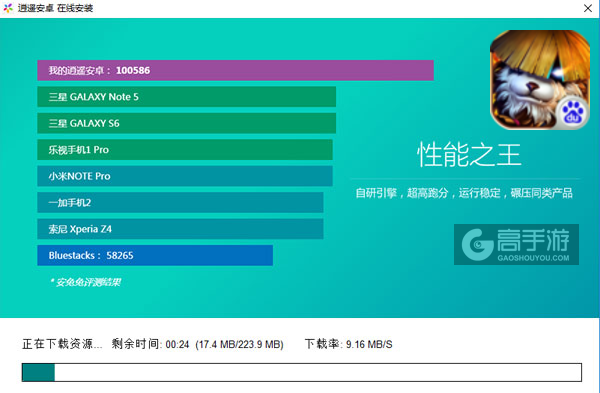
Task: Click the 乐视手机1 Pro benchmark bar
Action: coord(185,150)
